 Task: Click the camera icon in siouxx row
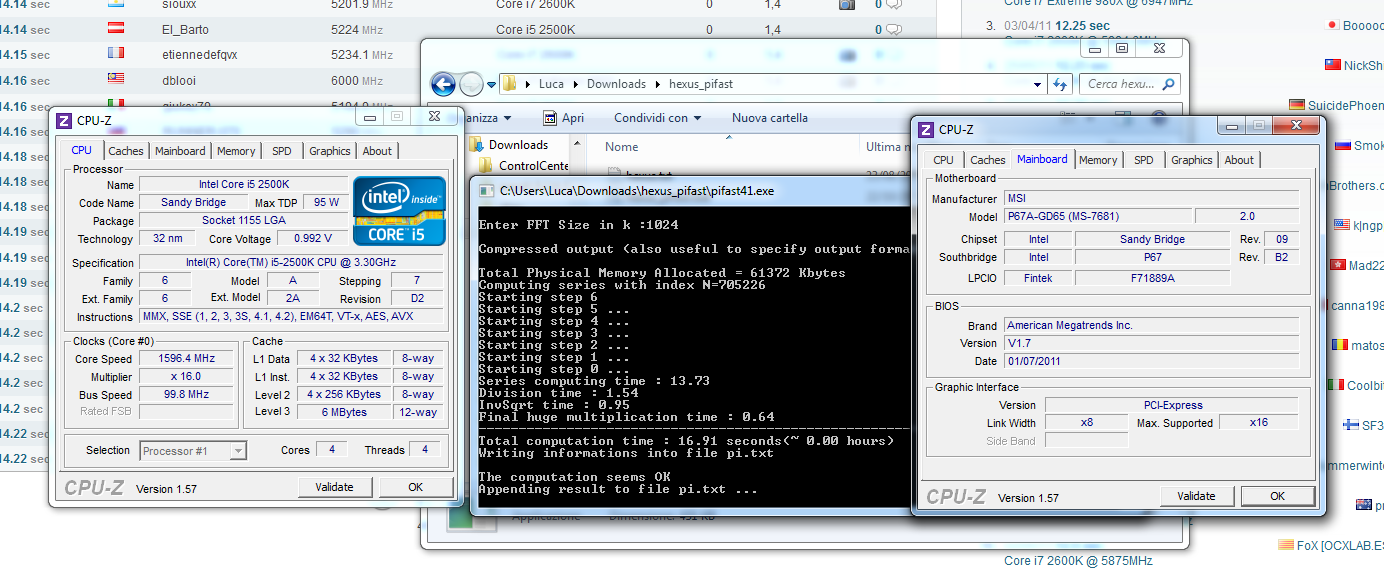846,5
